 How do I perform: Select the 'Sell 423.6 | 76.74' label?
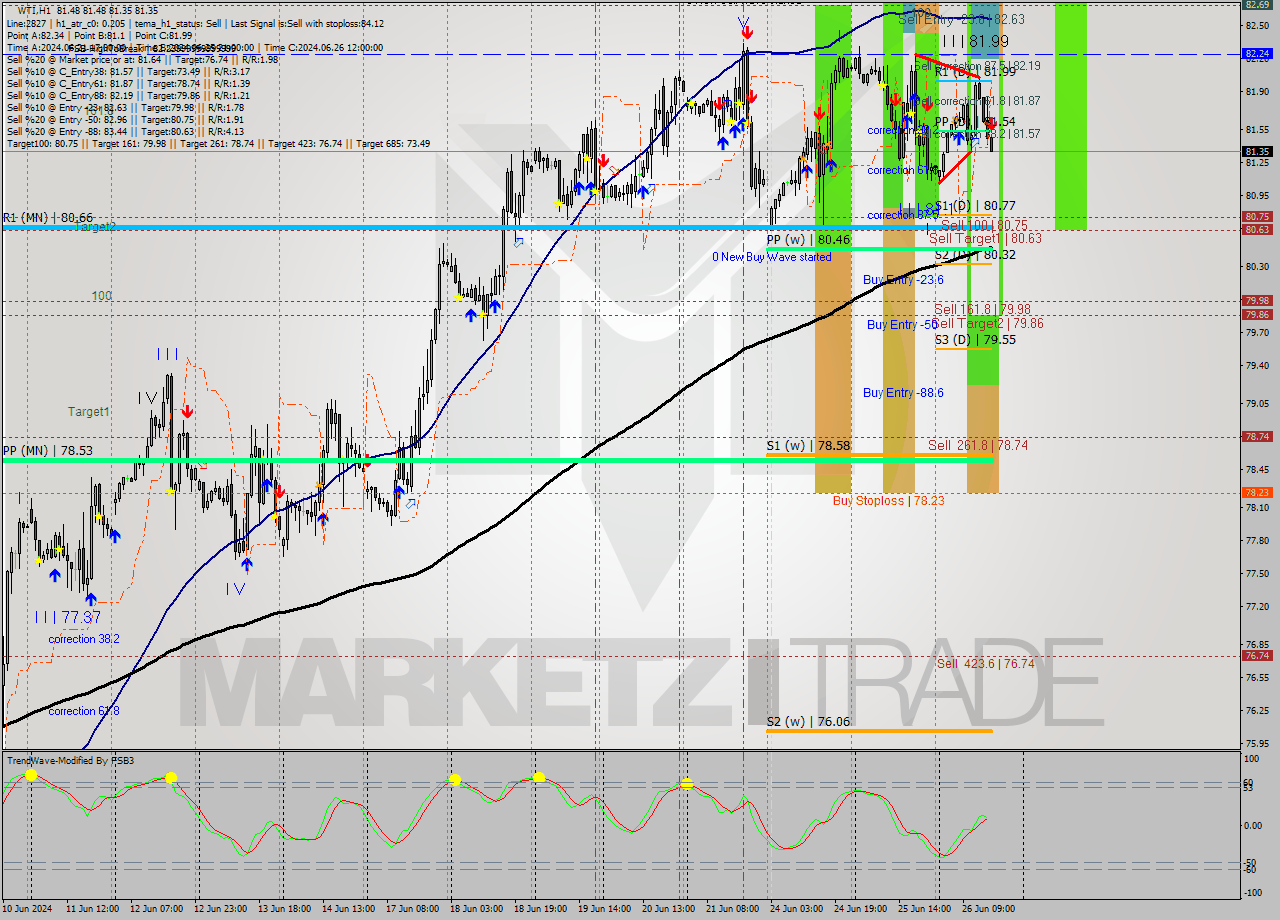coord(985,663)
